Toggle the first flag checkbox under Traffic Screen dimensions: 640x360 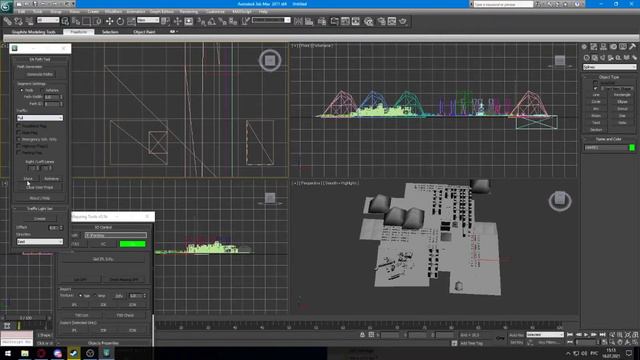(x=18, y=126)
